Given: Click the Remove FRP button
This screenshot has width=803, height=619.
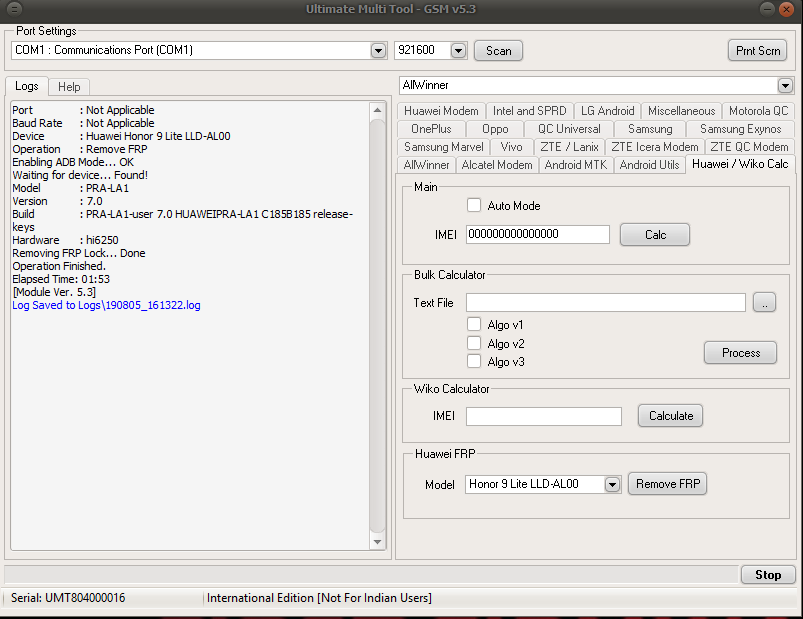Looking at the screenshot, I should pyautogui.click(x=668, y=484).
